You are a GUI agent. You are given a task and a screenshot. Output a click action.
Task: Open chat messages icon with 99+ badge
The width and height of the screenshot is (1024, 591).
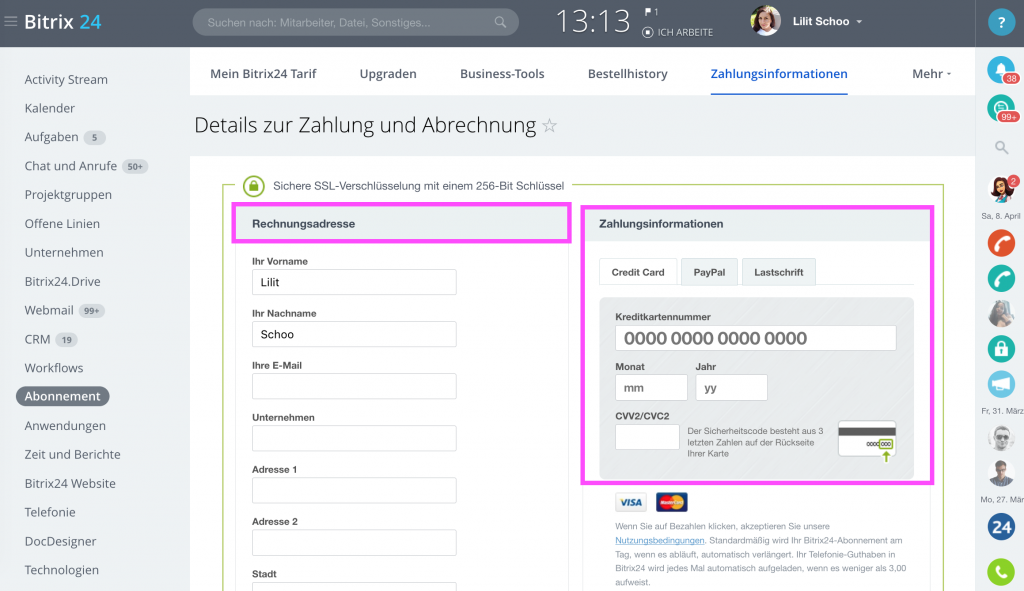1000,108
